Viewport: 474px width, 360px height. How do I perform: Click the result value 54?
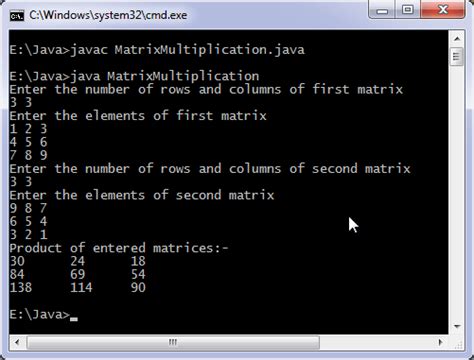coord(138,274)
